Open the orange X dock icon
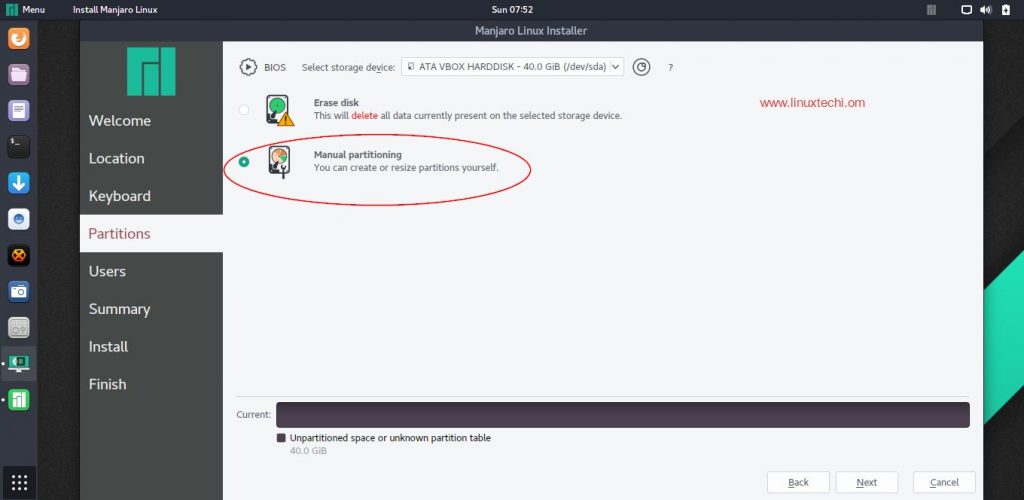 pyautogui.click(x=18, y=255)
